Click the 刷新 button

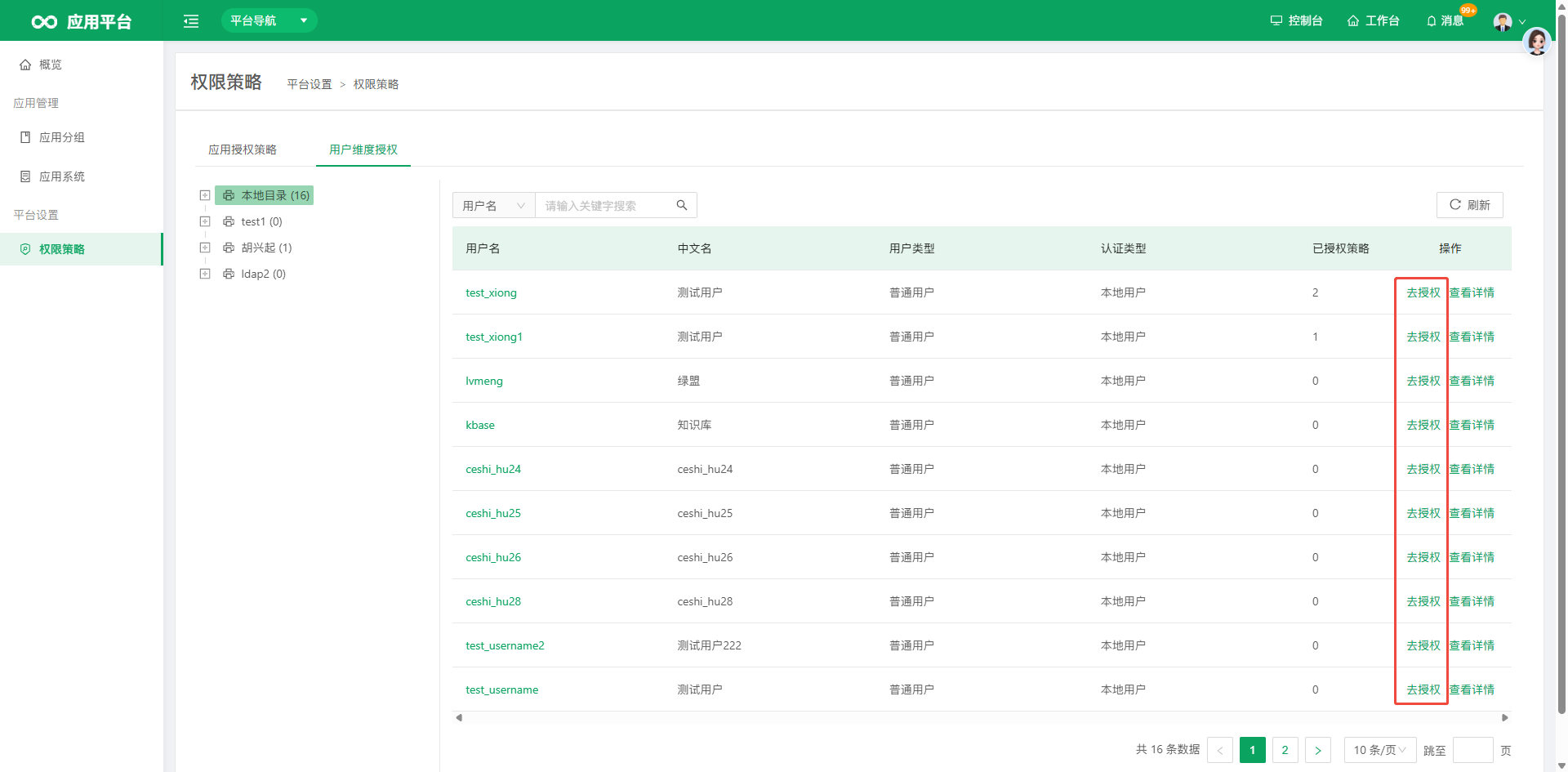[x=1469, y=205]
